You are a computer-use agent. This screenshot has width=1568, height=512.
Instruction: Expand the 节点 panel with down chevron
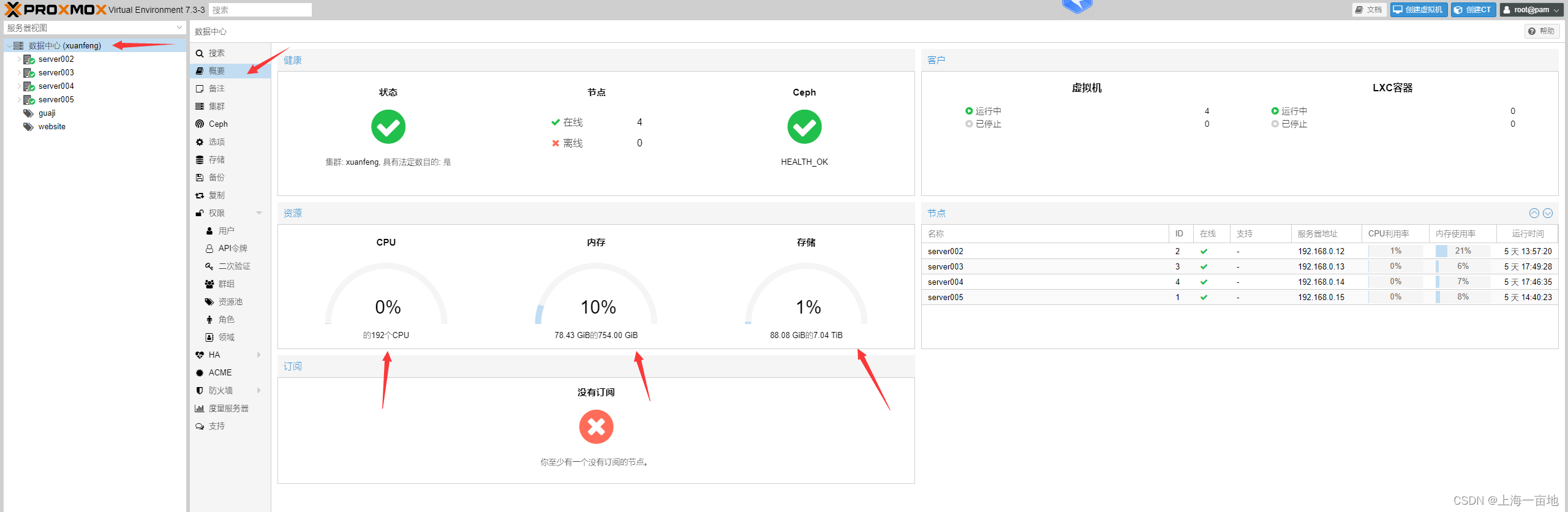1548,213
